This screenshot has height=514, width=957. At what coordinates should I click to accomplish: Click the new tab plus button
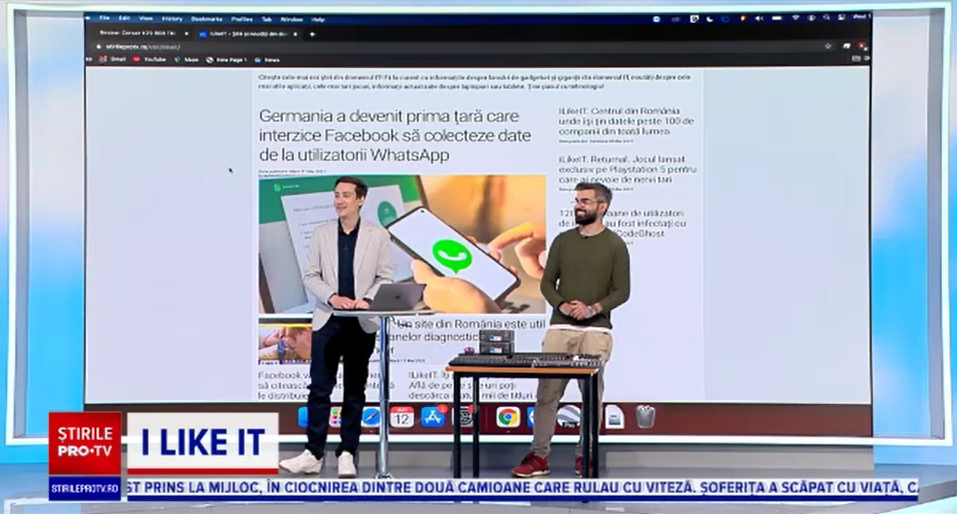[x=312, y=34]
